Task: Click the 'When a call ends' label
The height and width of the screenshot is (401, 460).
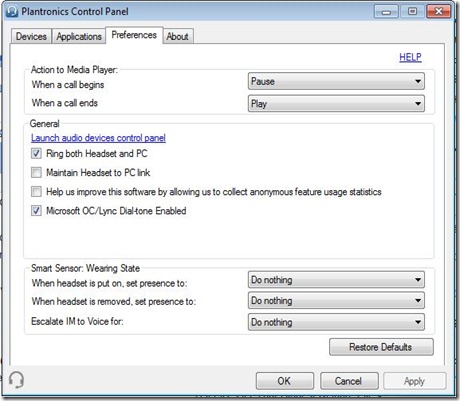Action: click(x=65, y=103)
